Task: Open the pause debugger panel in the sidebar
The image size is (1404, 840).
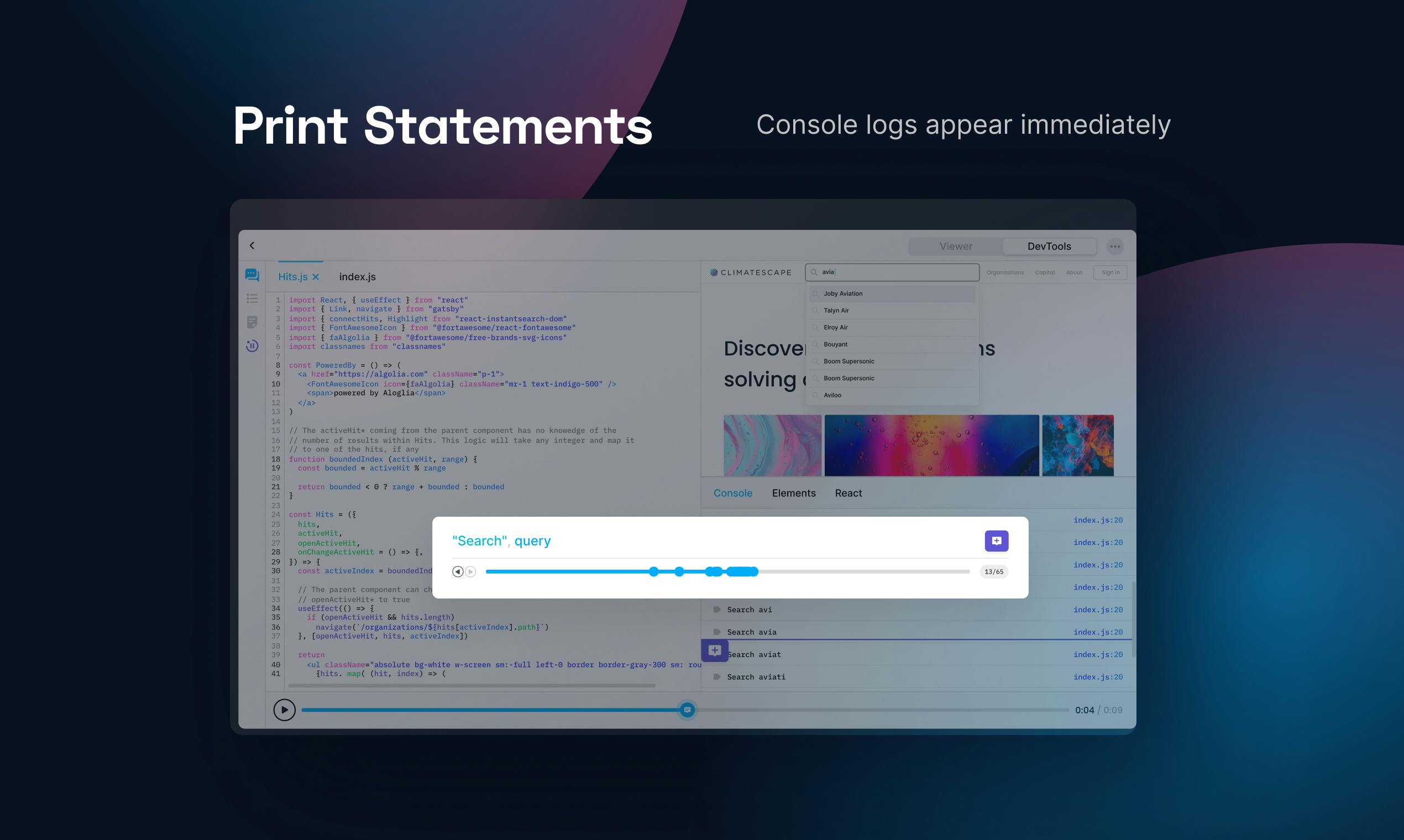Action: click(x=252, y=346)
